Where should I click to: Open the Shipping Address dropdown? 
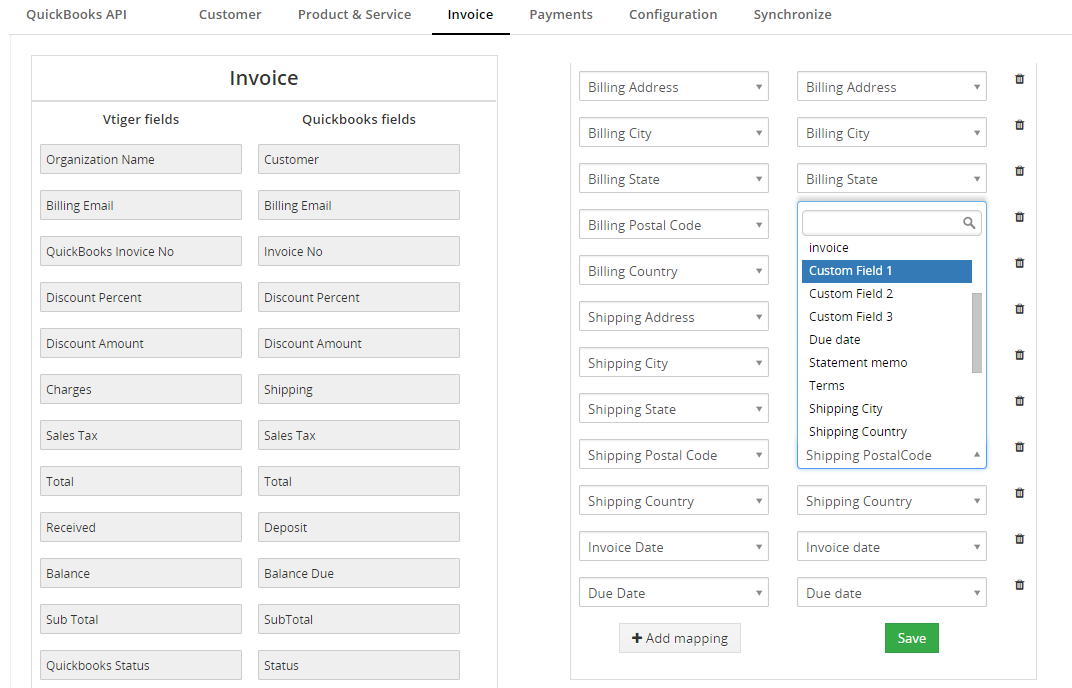673,317
